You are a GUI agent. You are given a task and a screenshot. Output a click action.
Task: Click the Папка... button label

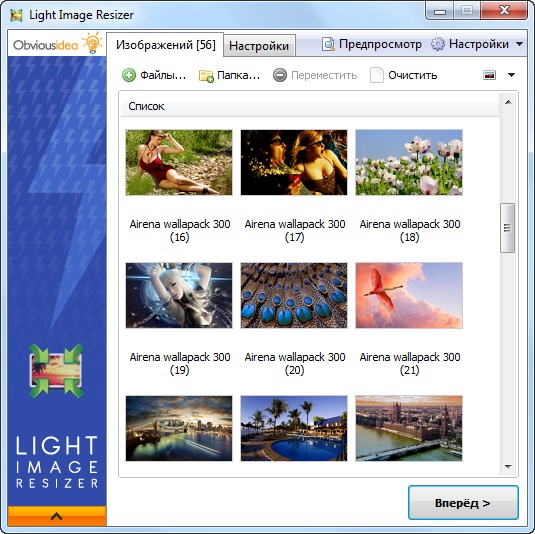coord(238,75)
